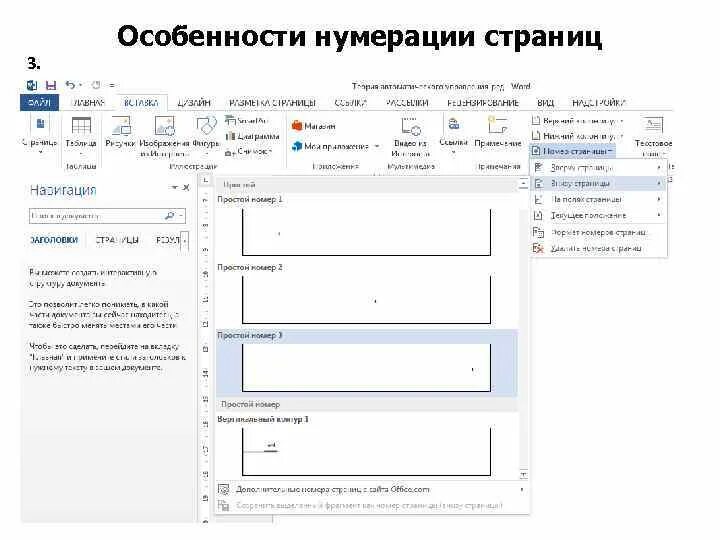Open the Страницы pages button in ribbon
720x540 pixels.
[x=40, y=135]
